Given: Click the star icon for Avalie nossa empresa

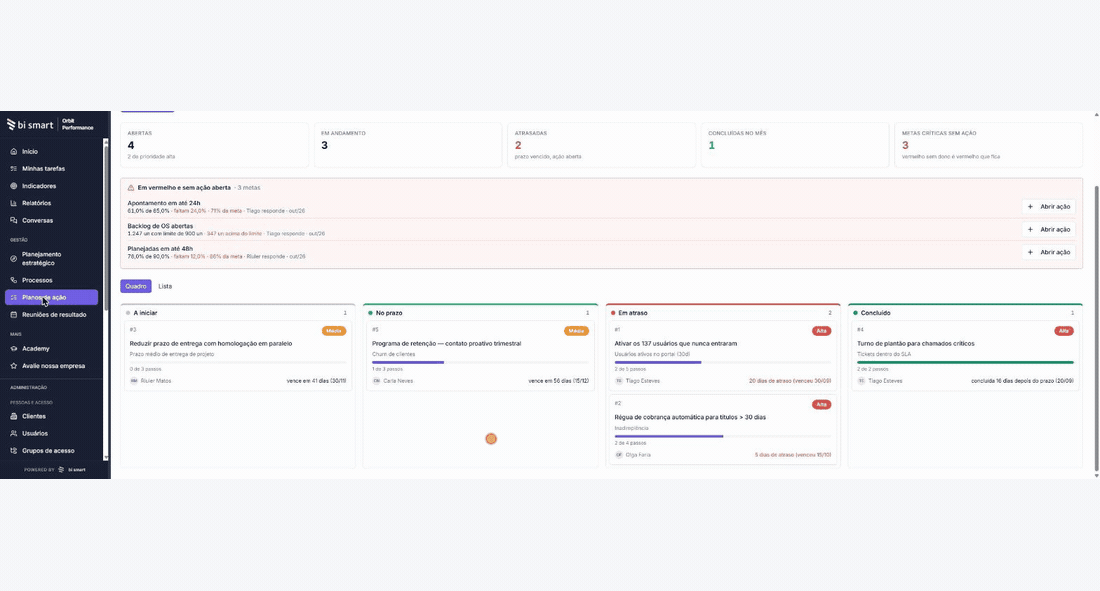Looking at the screenshot, I should click(13, 366).
